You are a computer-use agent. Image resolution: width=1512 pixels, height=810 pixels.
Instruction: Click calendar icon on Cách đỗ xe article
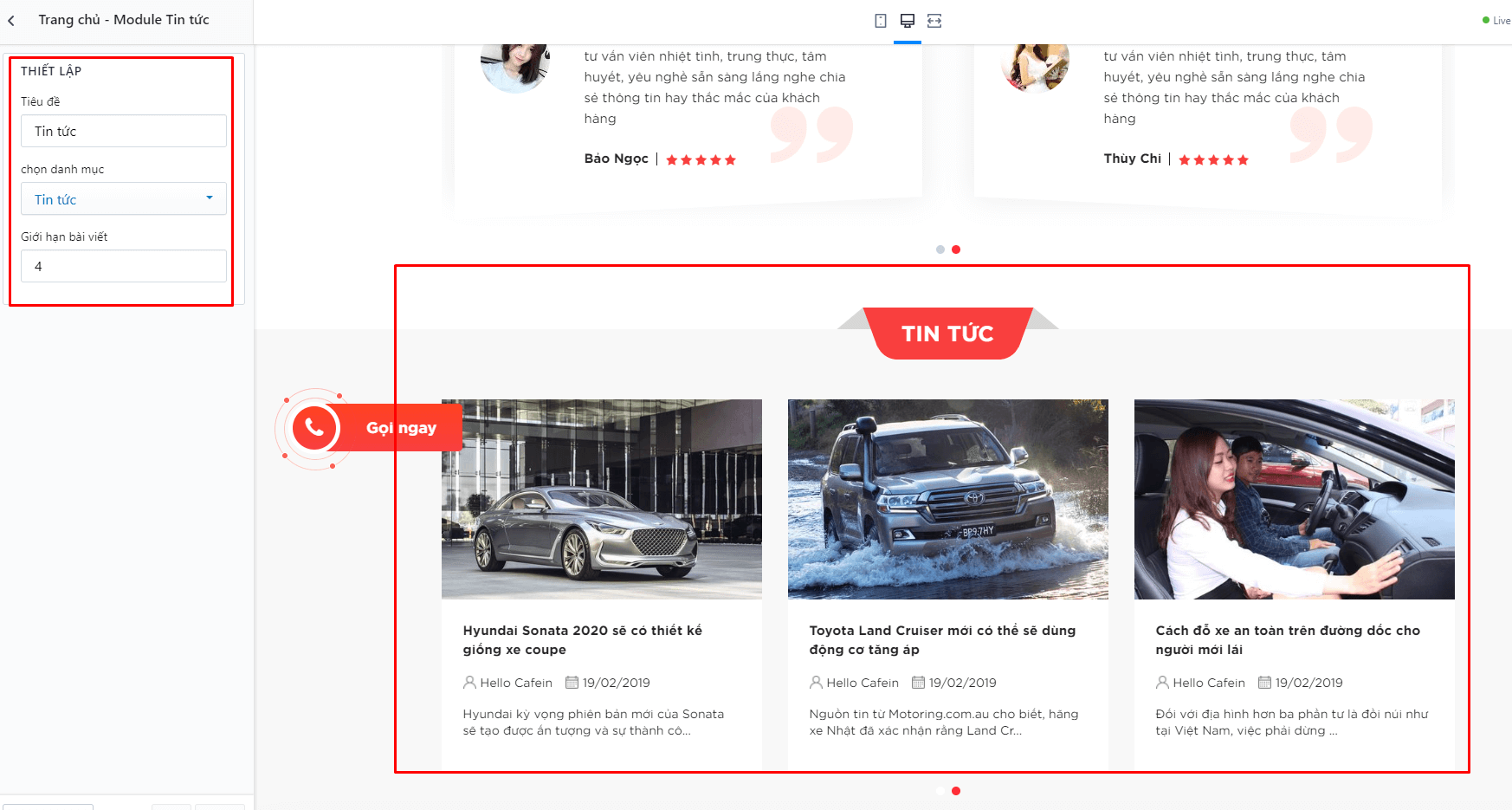(x=1265, y=683)
